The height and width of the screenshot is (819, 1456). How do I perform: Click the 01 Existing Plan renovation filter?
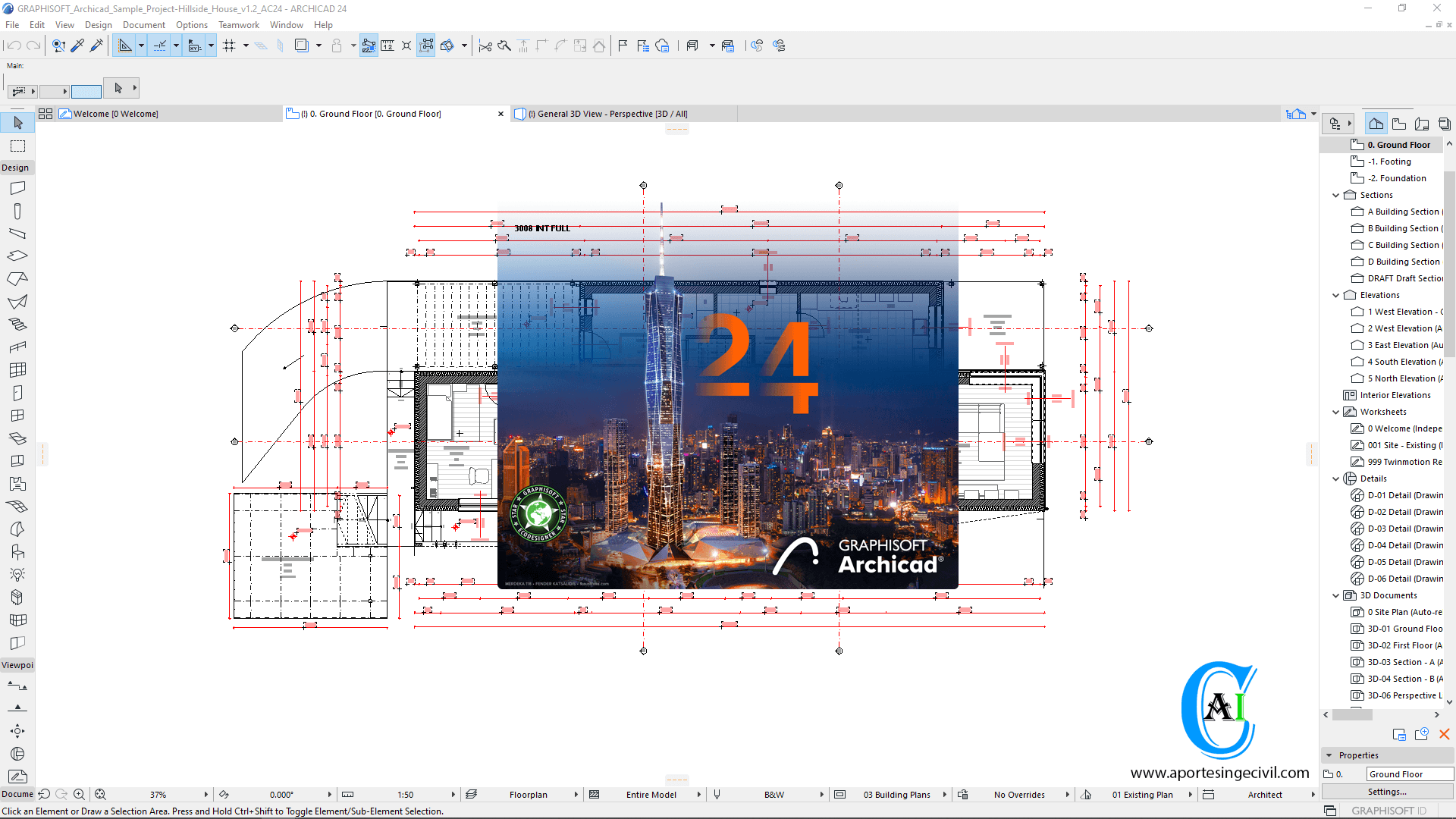tap(1142, 795)
